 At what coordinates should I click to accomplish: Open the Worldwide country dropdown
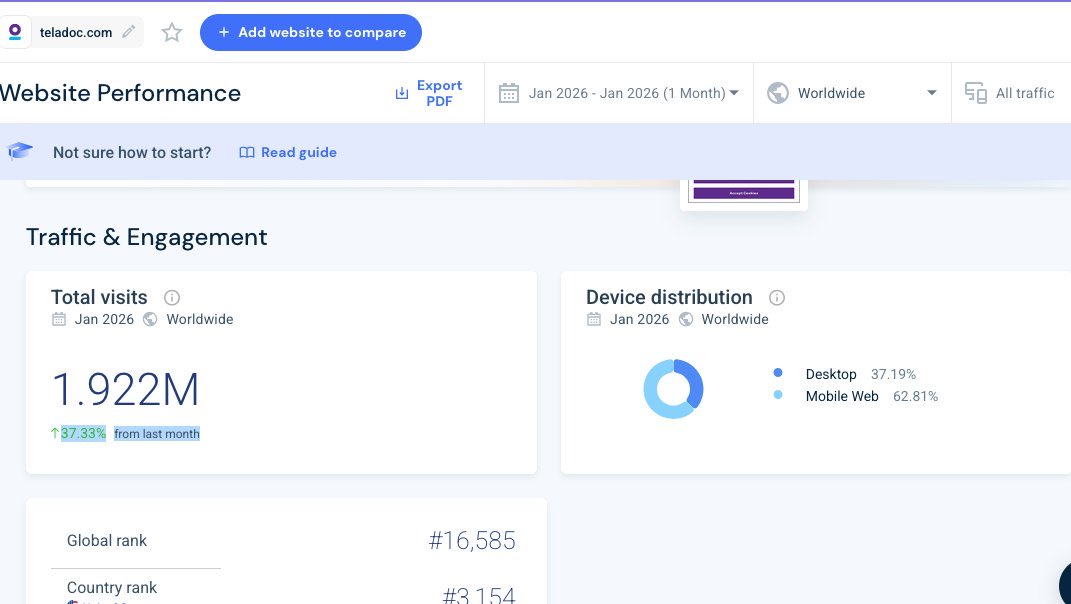click(852, 93)
